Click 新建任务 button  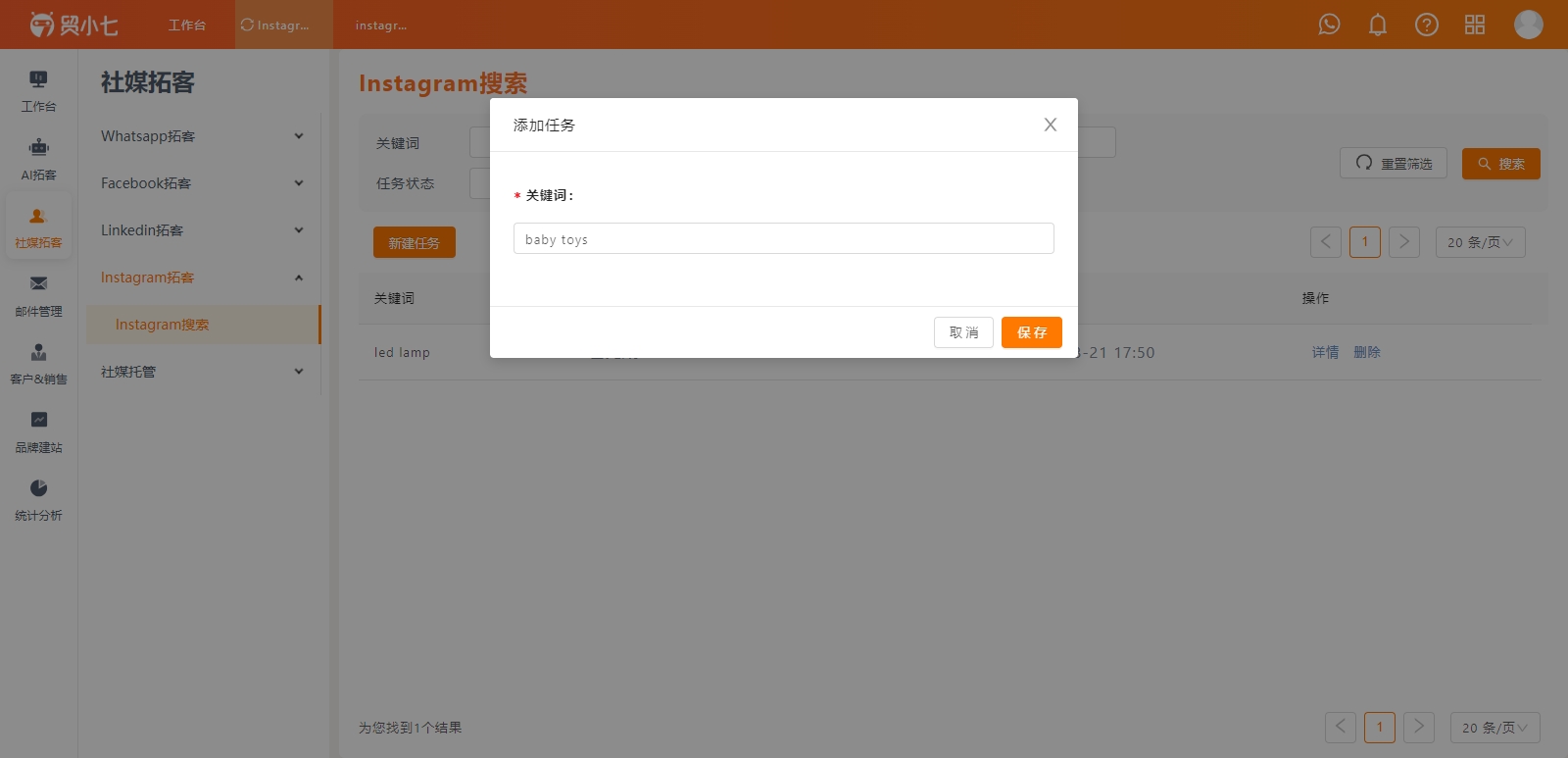pos(415,242)
